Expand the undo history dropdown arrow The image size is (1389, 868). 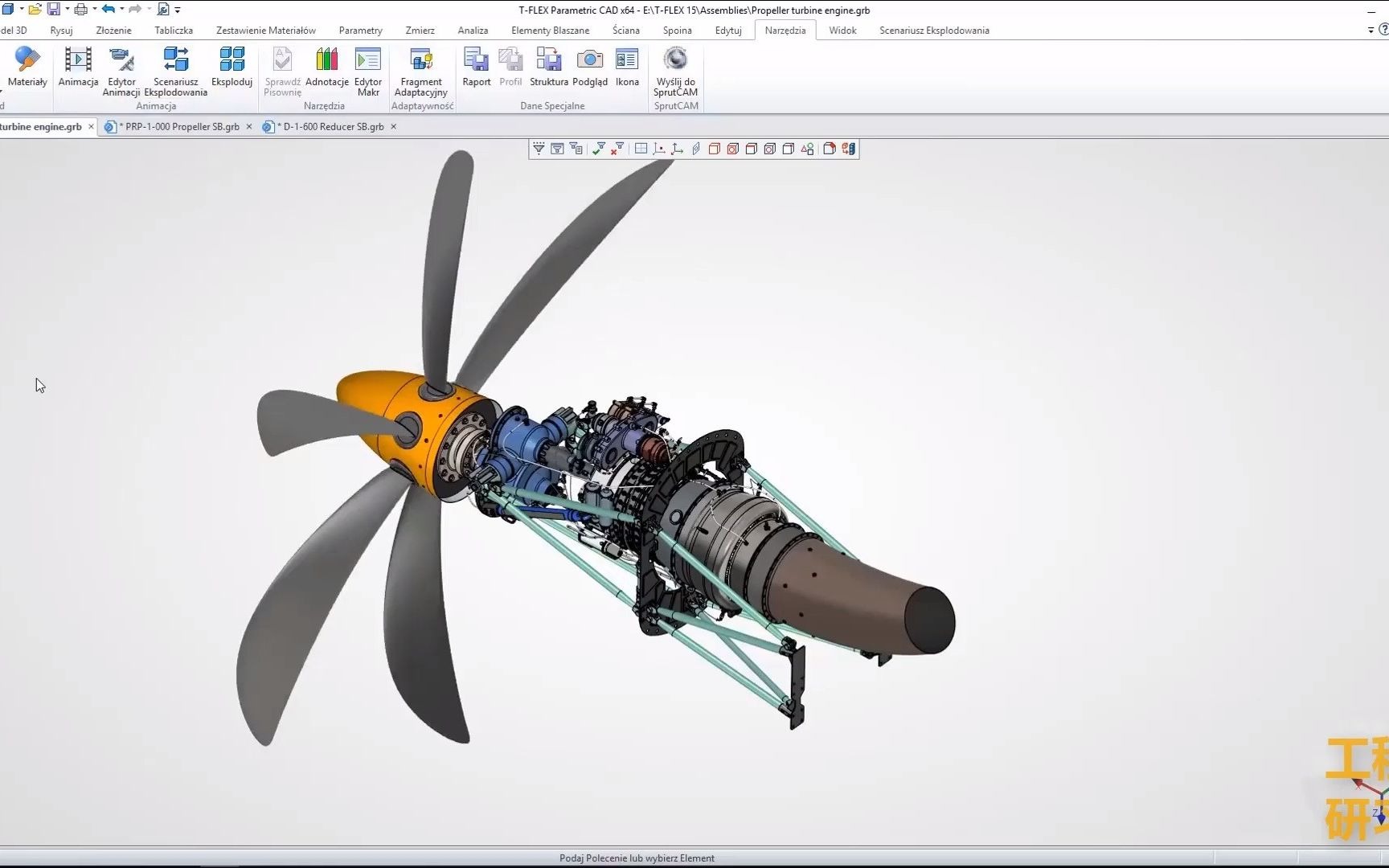[x=122, y=9]
